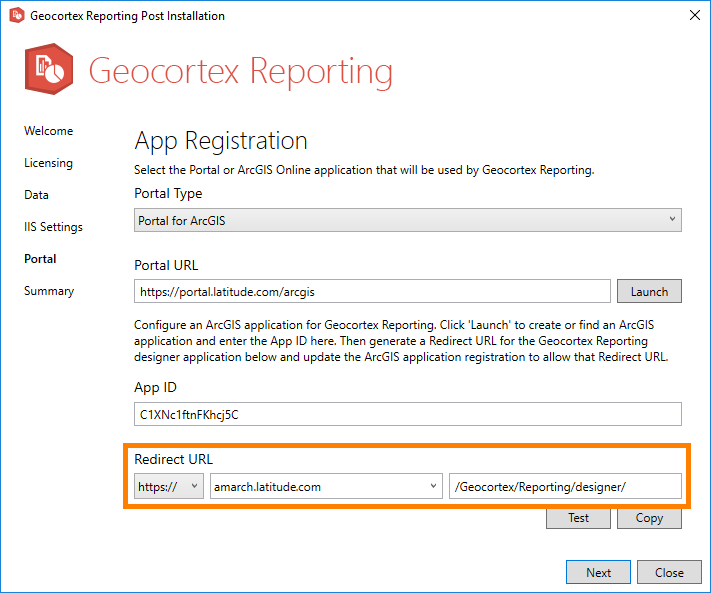Click the Portal URL label
Screen dimensions: 711x593
166,265
